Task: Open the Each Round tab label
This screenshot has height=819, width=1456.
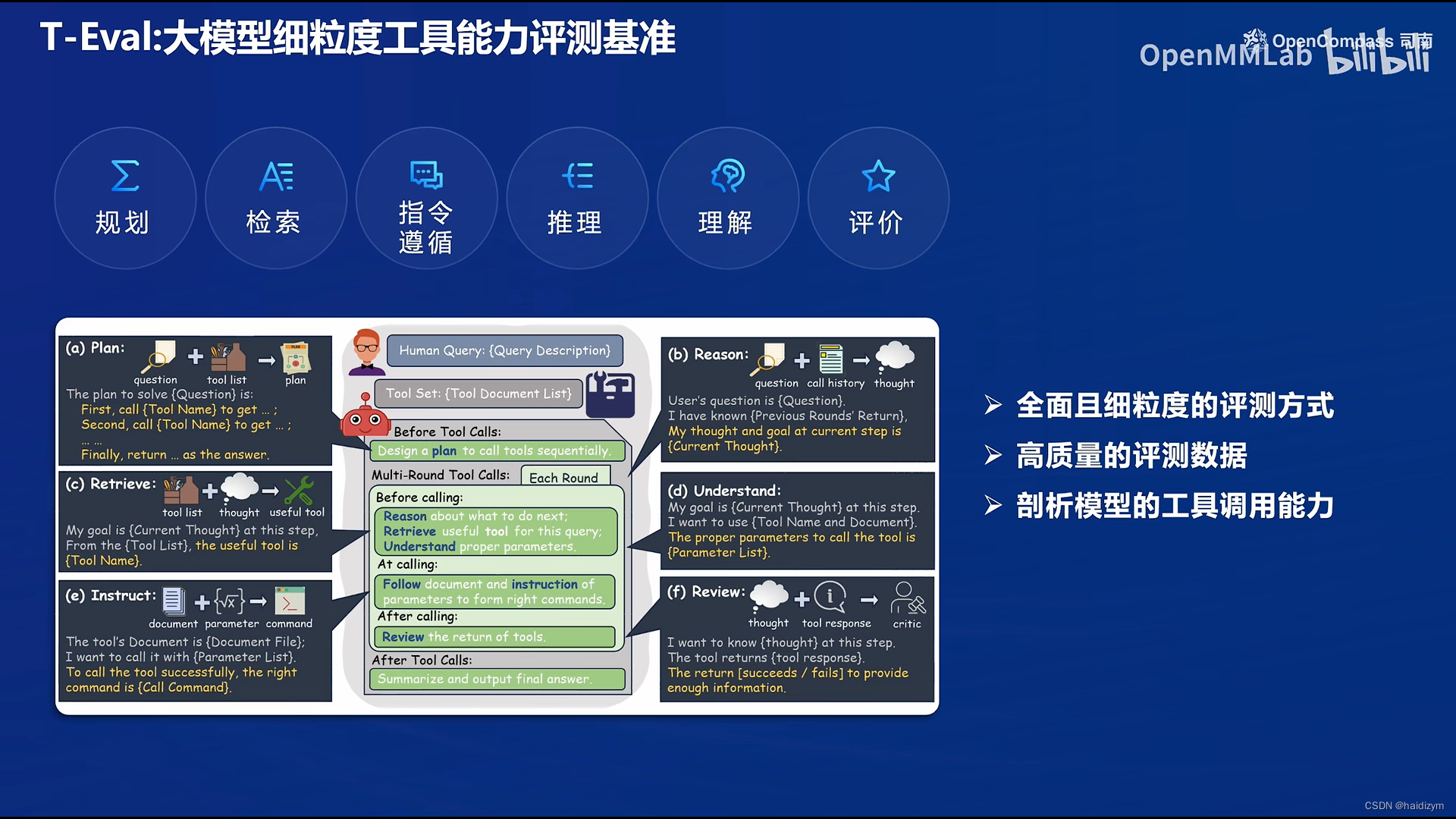Action: pyautogui.click(x=564, y=477)
